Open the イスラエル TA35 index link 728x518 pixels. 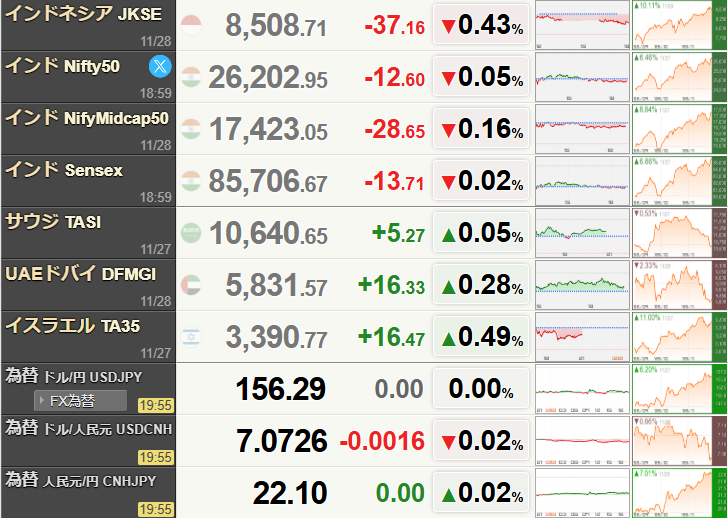coord(72,326)
